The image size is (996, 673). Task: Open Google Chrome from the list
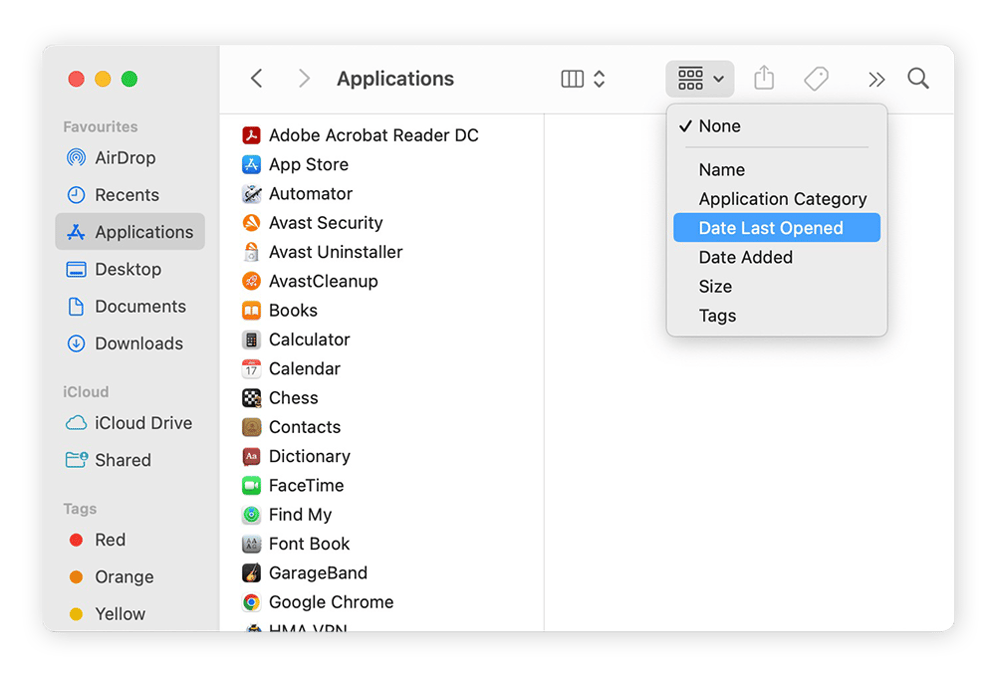330,602
